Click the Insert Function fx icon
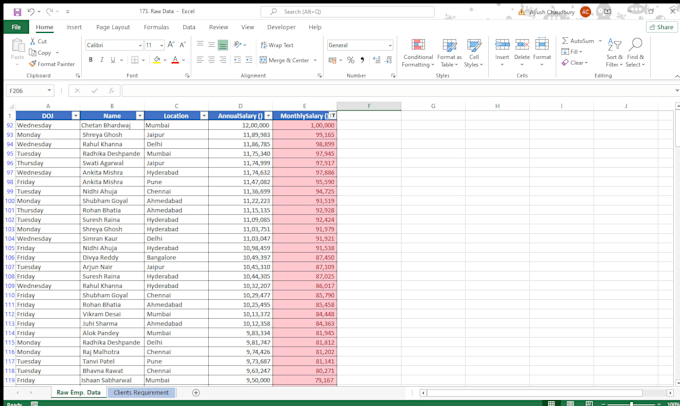The height and width of the screenshot is (406, 680). [x=111, y=91]
